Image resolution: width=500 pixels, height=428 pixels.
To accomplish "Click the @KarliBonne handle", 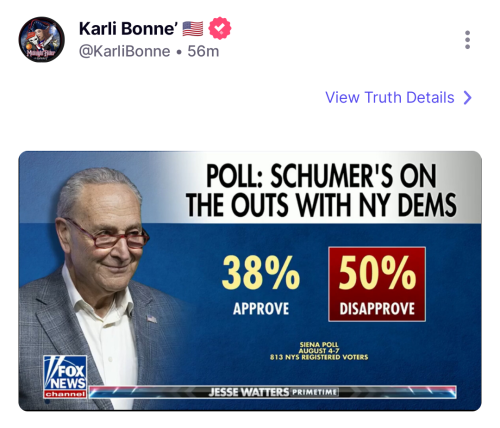I will coord(124,51).
